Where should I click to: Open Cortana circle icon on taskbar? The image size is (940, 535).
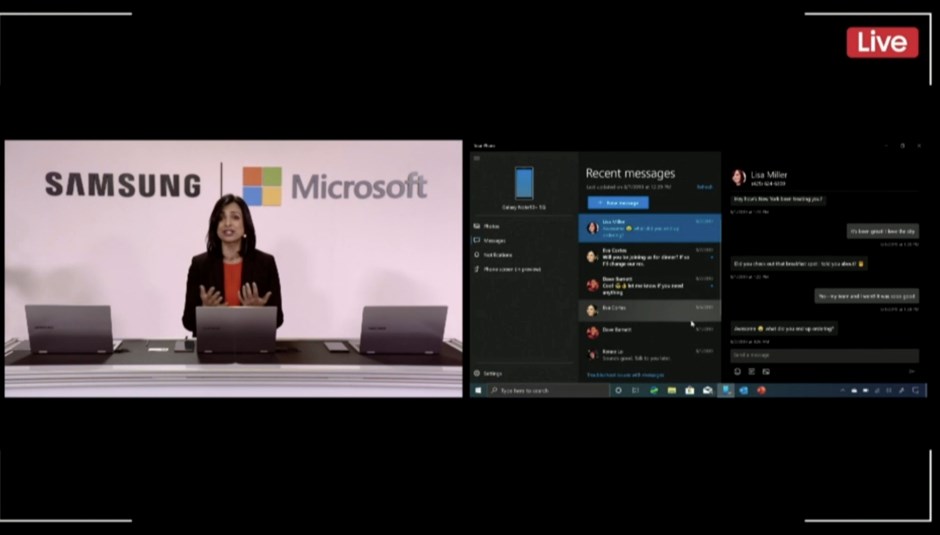click(x=618, y=390)
